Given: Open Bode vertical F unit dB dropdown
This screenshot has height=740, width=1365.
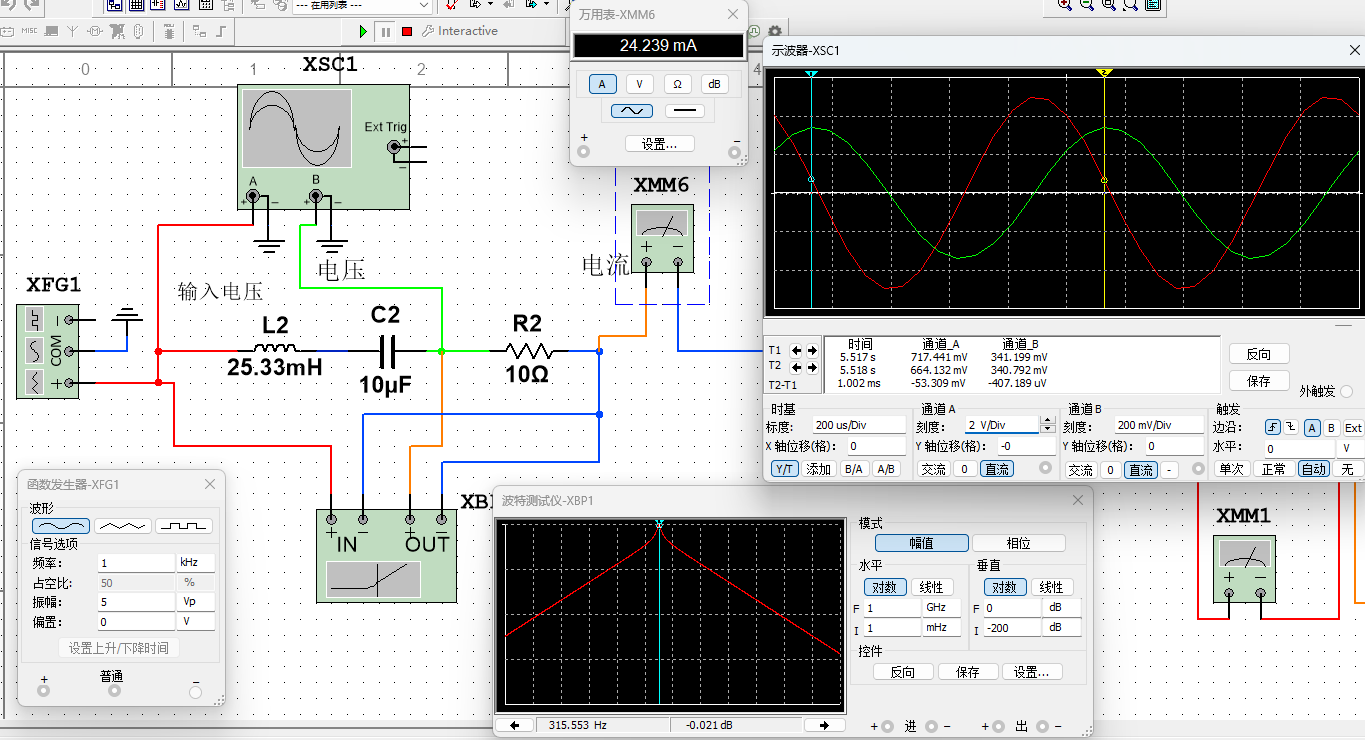Looking at the screenshot, I should click(x=1062, y=608).
